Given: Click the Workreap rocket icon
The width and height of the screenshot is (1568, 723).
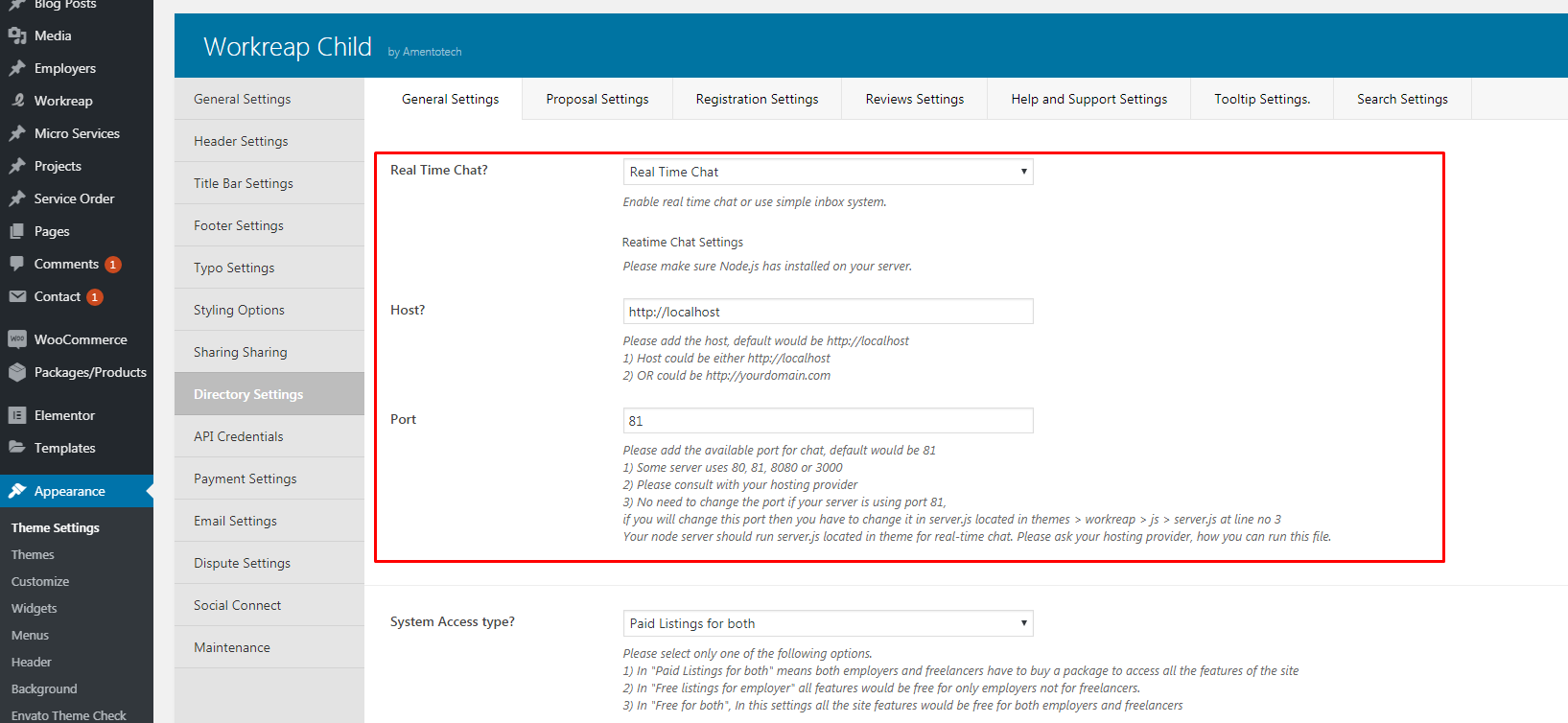Looking at the screenshot, I should [x=17, y=101].
